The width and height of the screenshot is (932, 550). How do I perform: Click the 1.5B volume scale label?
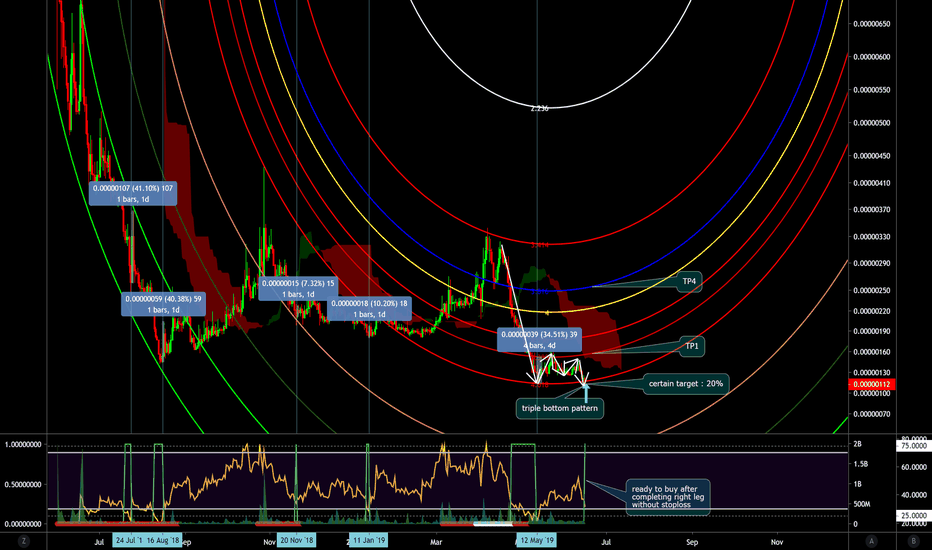point(861,464)
